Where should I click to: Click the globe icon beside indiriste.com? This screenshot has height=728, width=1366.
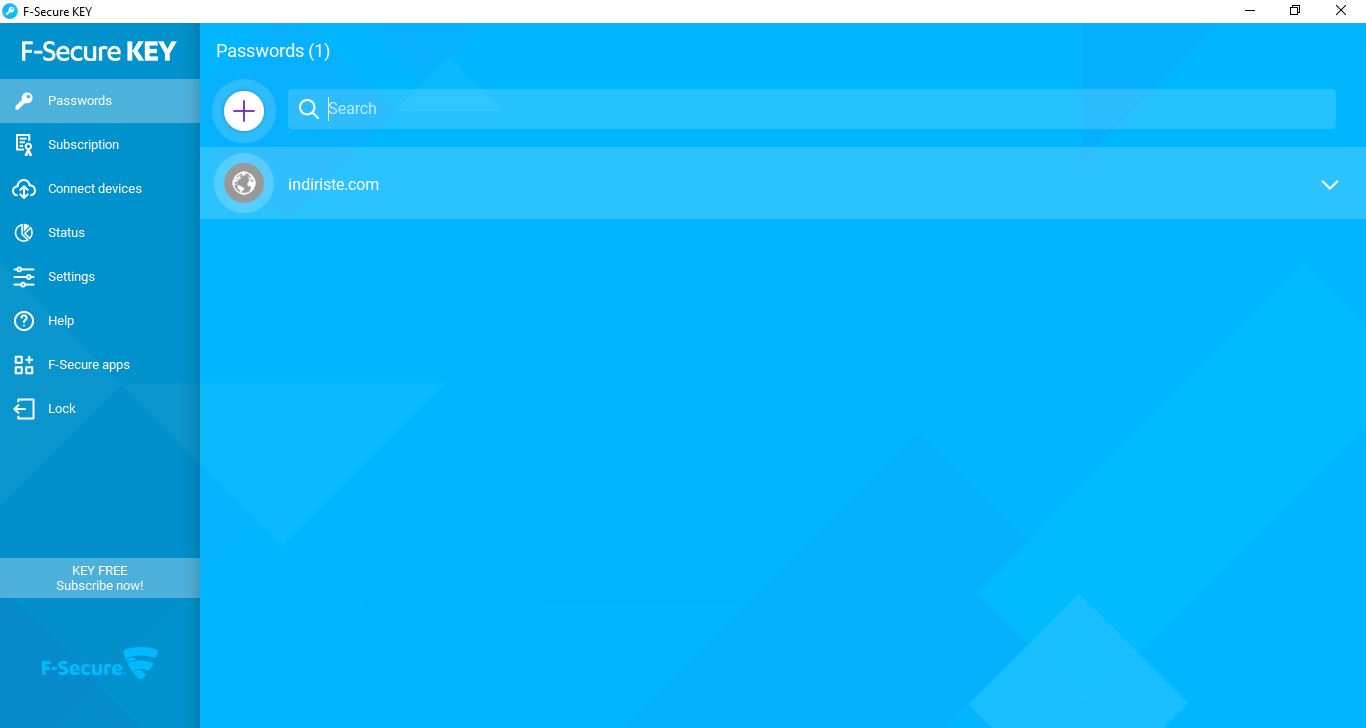point(243,183)
